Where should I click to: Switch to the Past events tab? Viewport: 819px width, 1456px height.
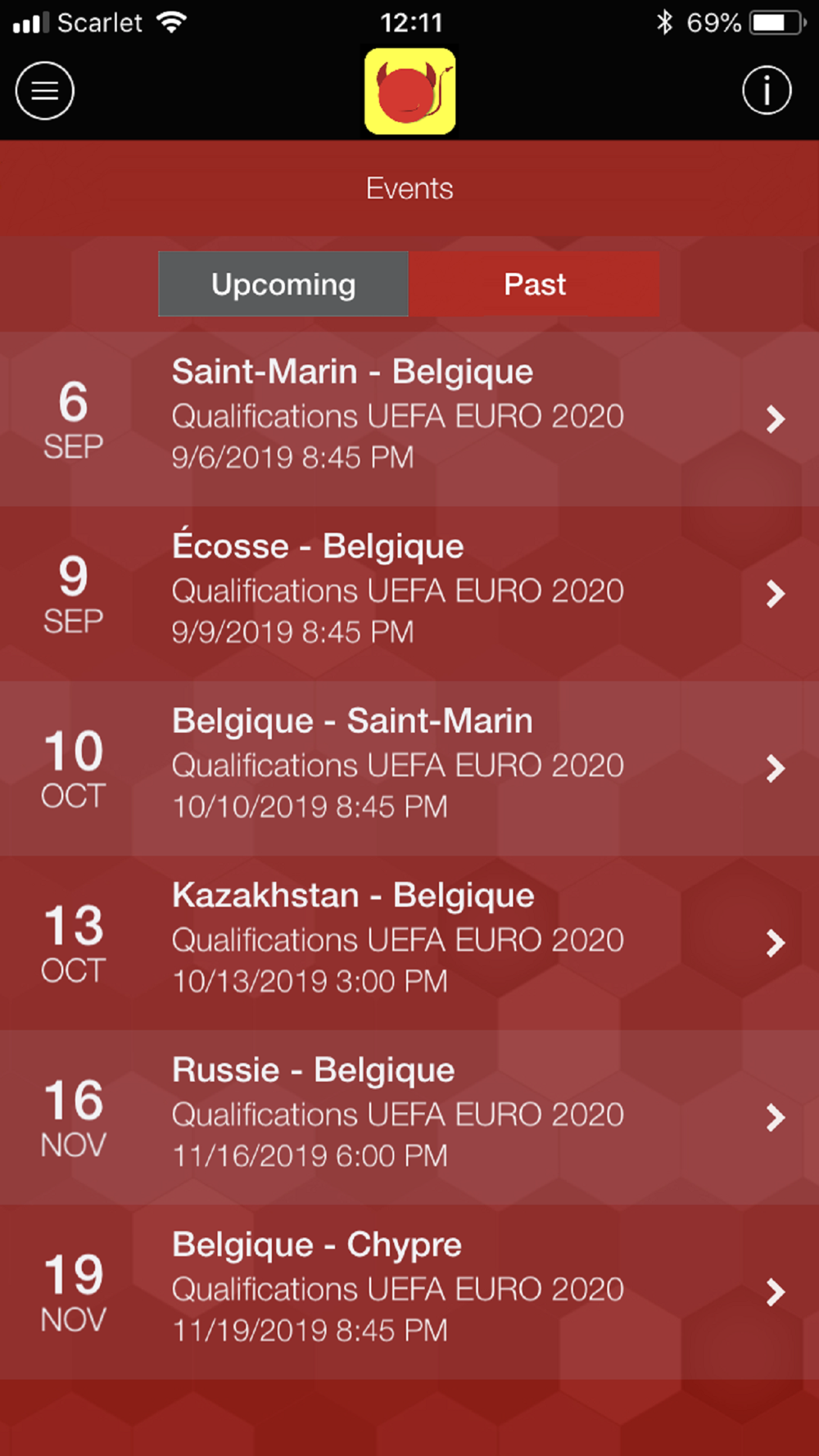coord(534,284)
